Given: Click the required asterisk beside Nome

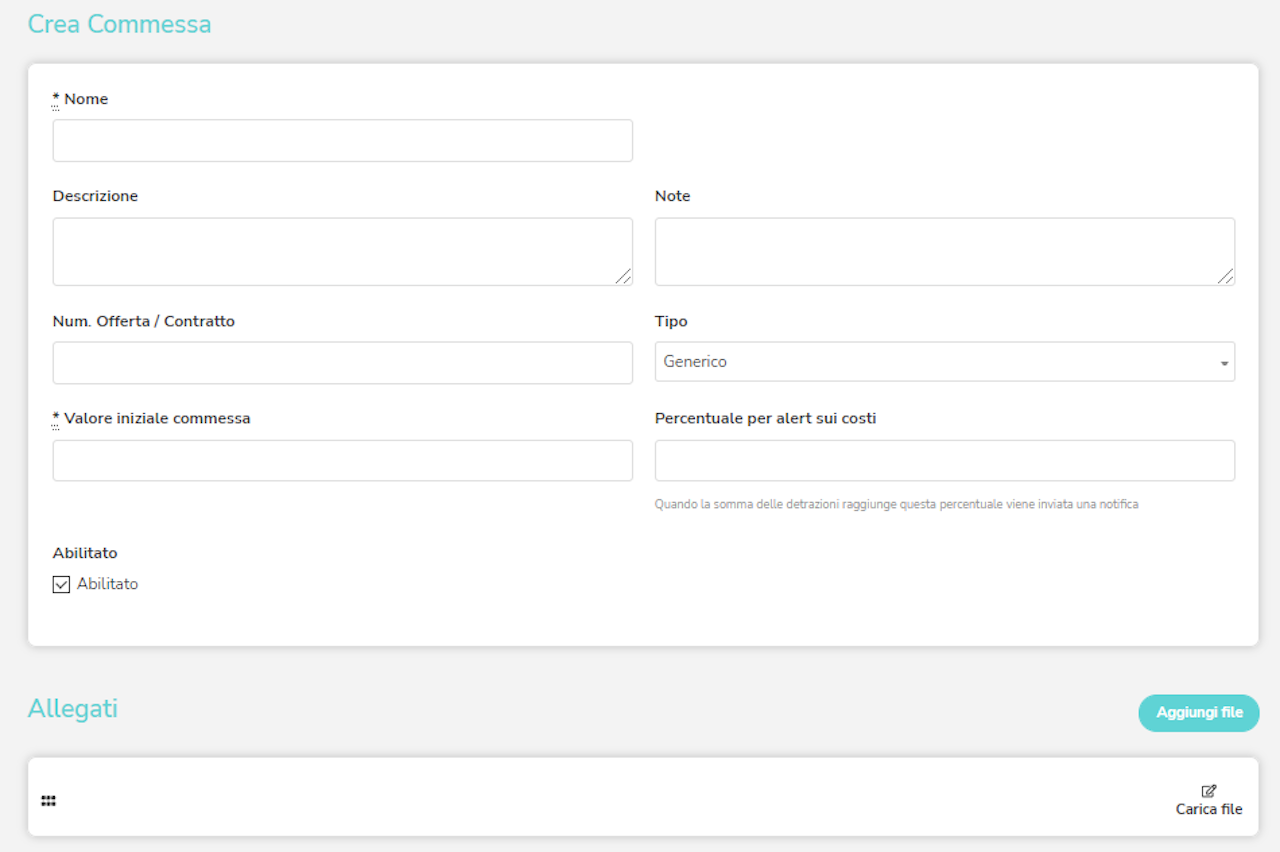Looking at the screenshot, I should pyautogui.click(x=56, y=99).
